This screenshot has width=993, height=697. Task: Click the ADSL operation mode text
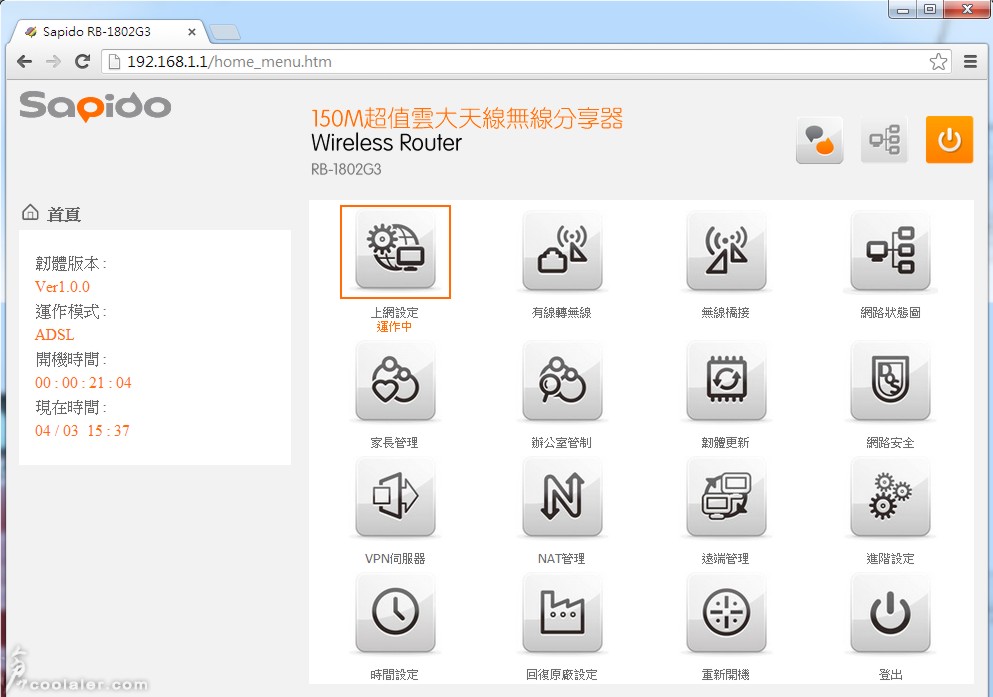pyautogui.click(x=54, y=335)
